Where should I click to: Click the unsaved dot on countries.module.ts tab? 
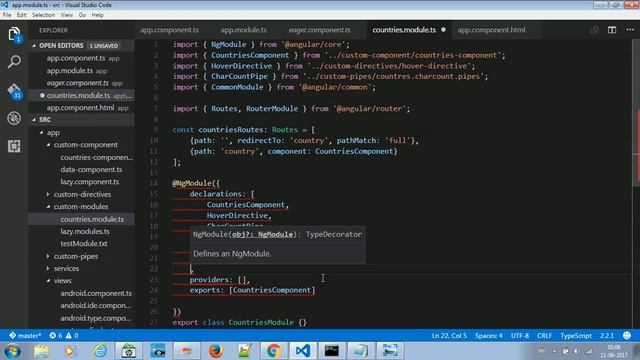point(443,30)
